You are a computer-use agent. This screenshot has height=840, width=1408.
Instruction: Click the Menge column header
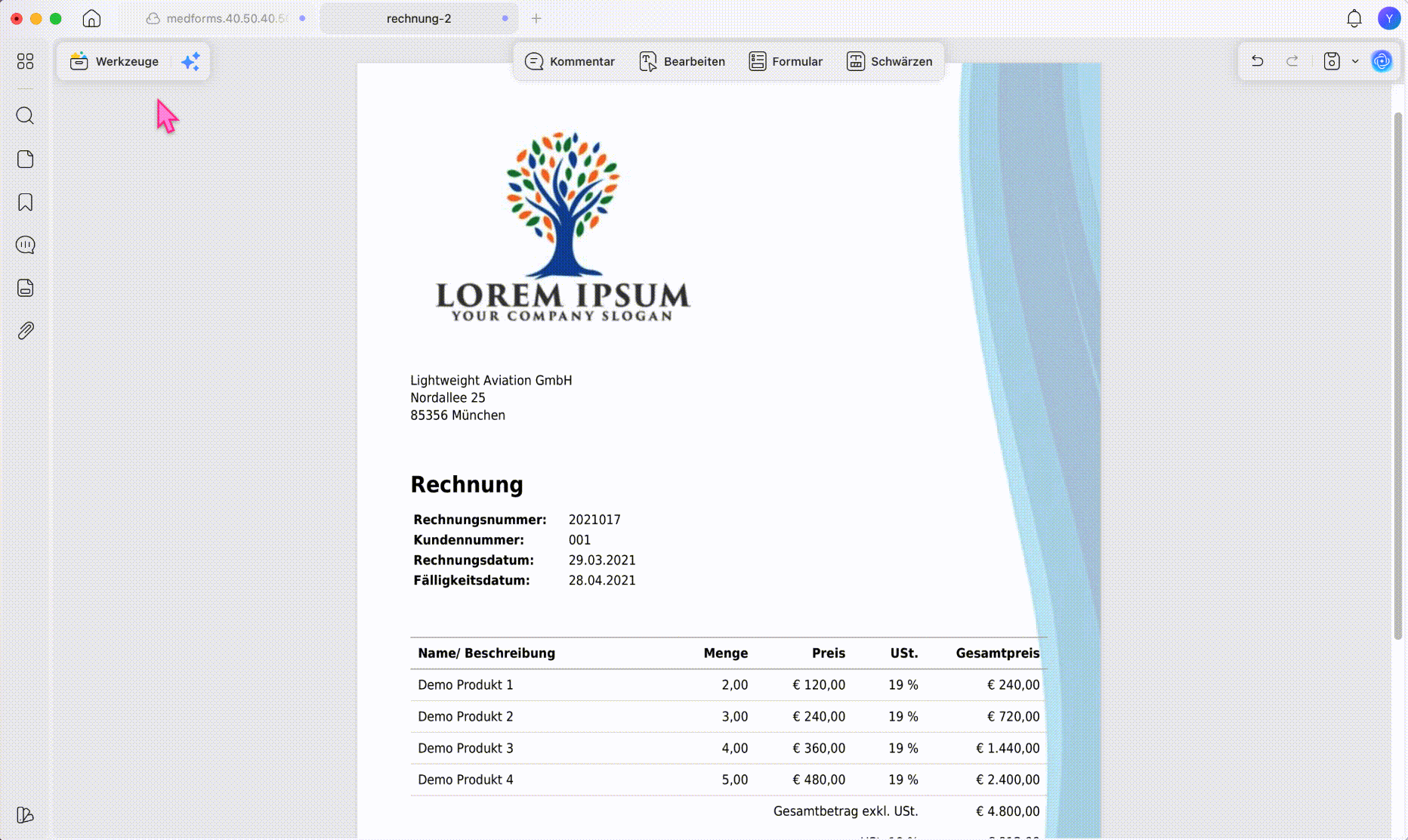[x=726, y=653]
